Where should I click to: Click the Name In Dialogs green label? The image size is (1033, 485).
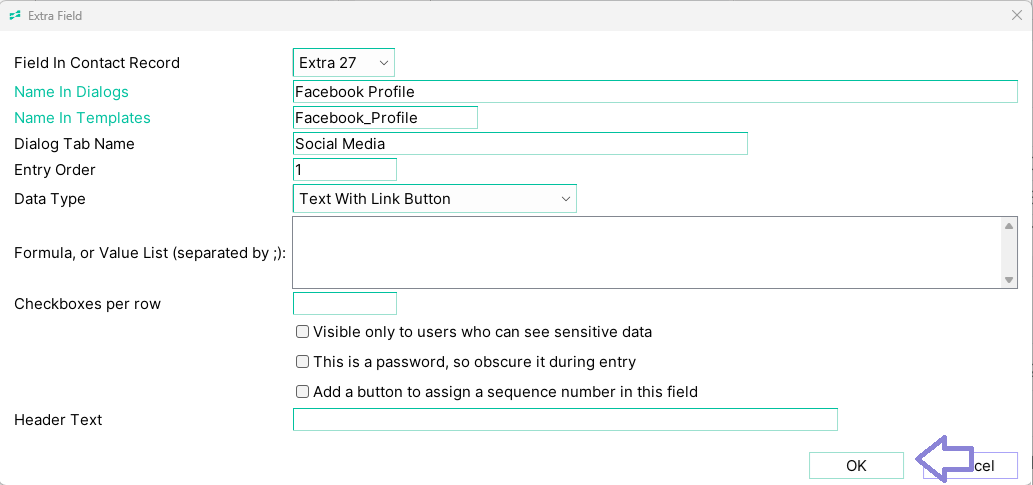point(71,92)
